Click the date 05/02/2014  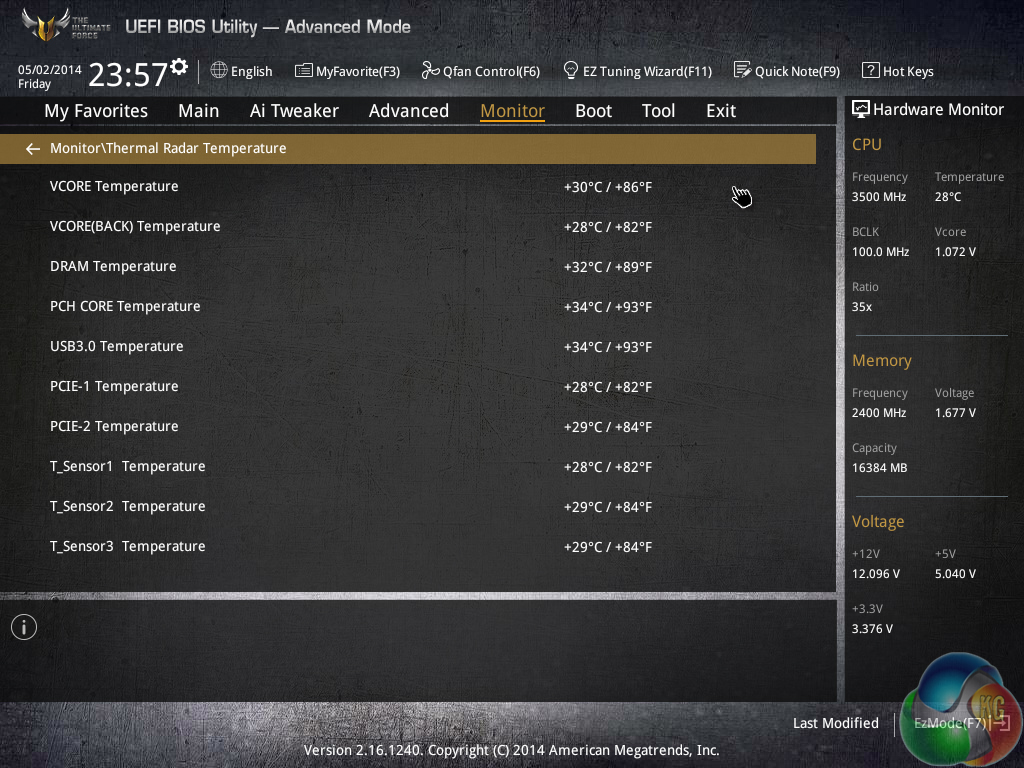coord(50,69)
